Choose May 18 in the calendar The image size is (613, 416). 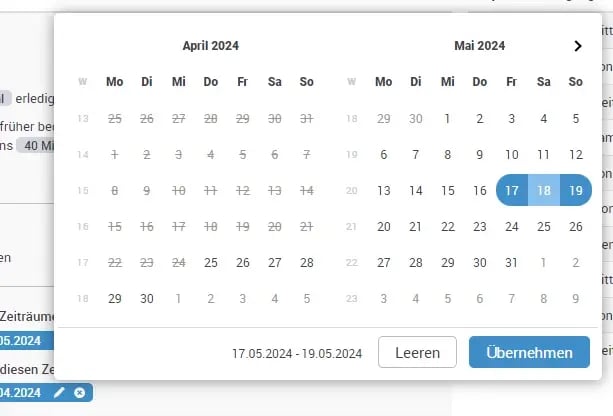[544, 190]
